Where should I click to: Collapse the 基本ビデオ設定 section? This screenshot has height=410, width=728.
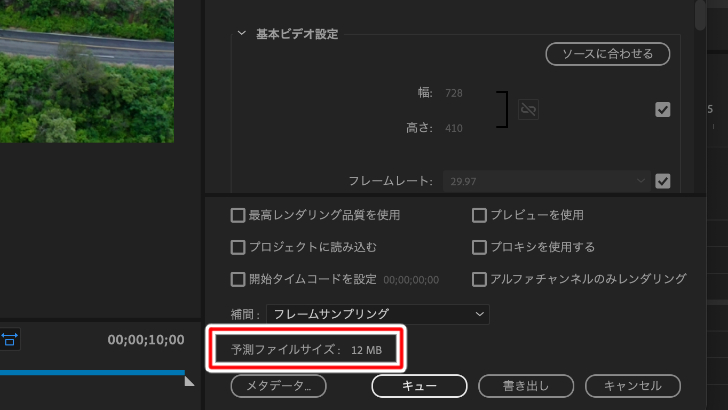click(x=241, y=33)
